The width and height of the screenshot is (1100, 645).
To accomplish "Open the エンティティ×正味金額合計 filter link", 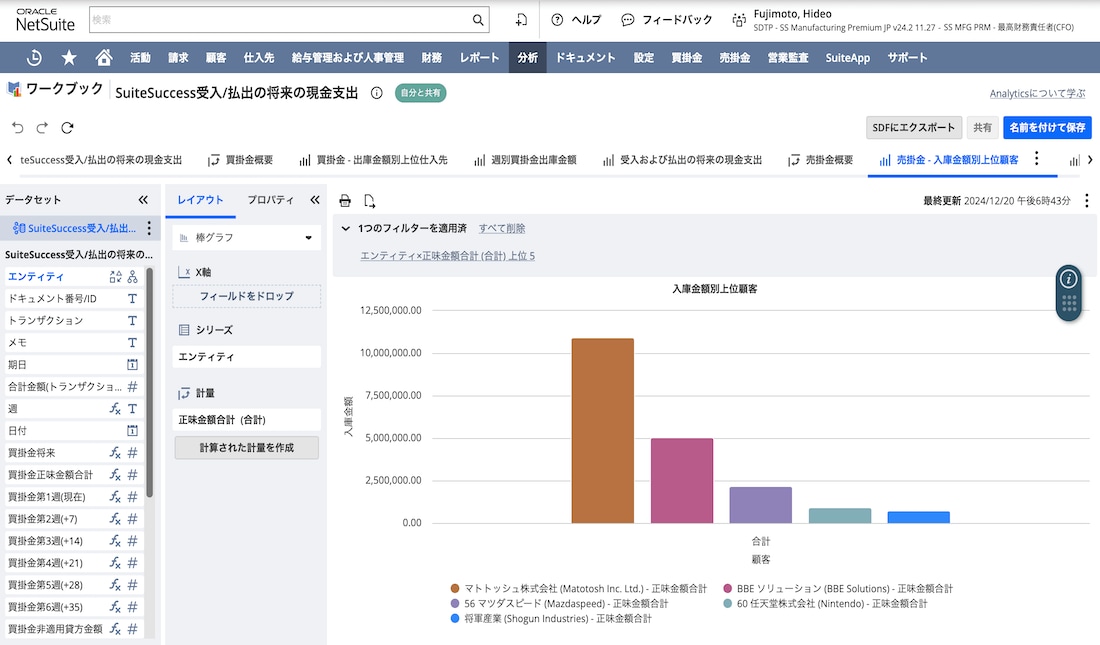I will [x=448, y=256].
